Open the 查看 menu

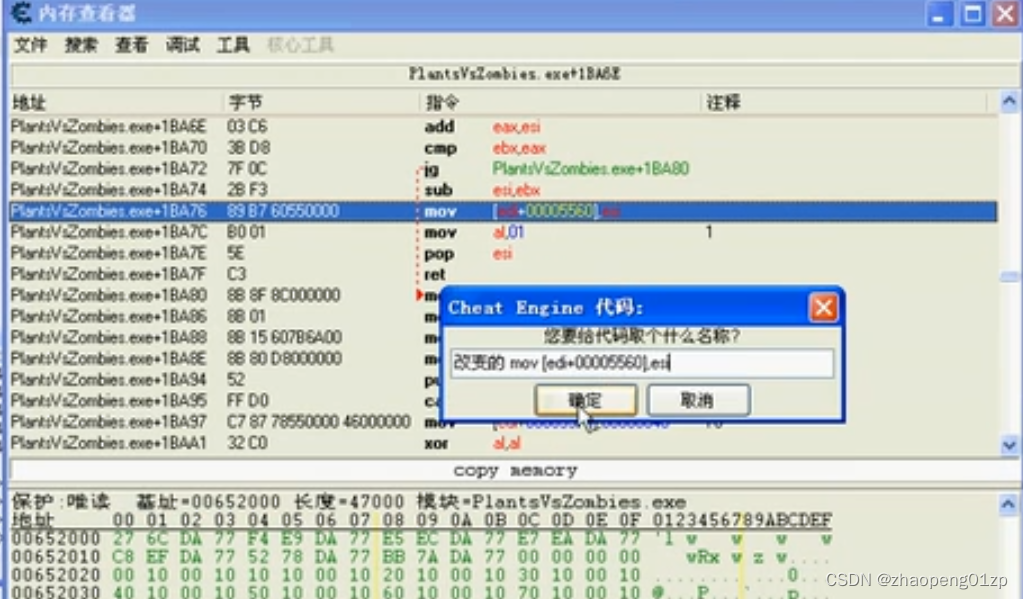click(x=132, y=45)
